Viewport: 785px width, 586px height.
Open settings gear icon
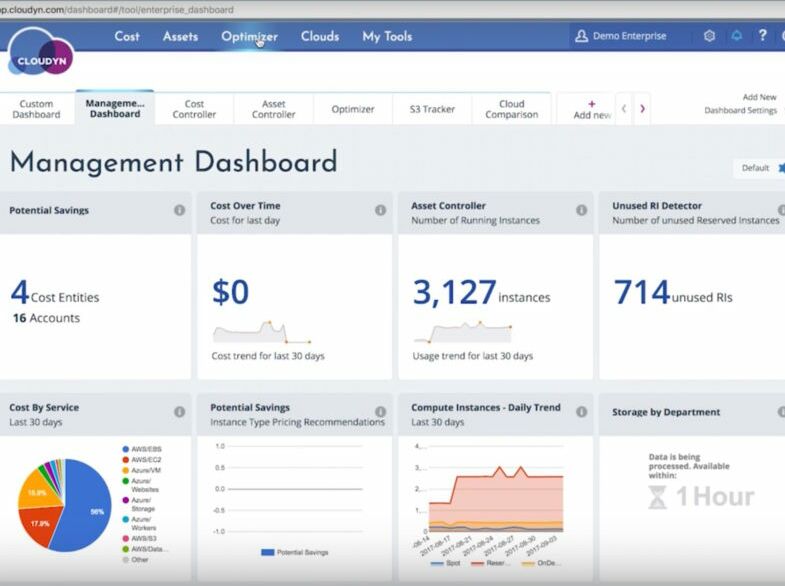point(709,36)
